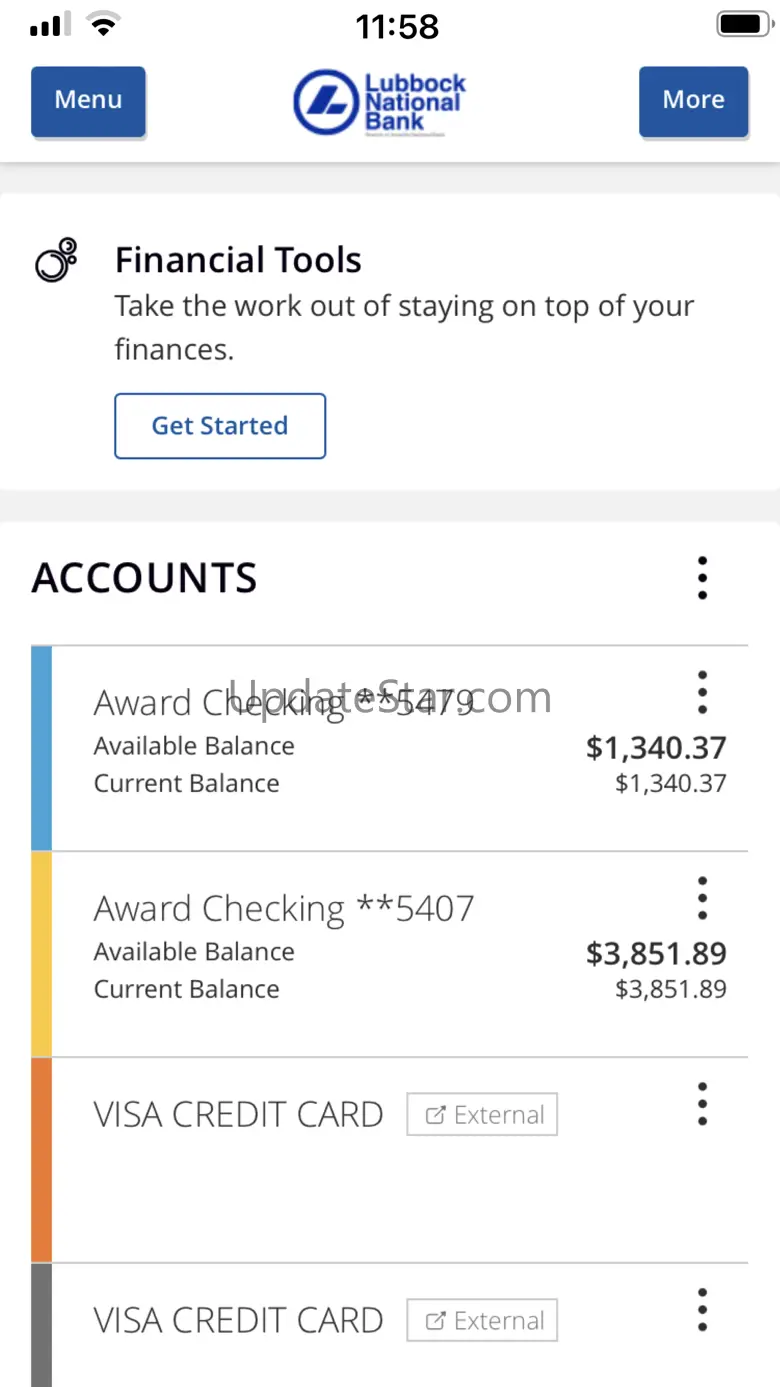Tap the $1,340.37 available balance amount
Screen dimensions: 780x1387
click(x=656, y=748)
